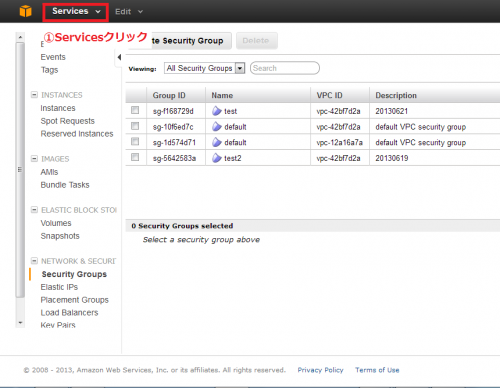Click the orange AWS cube logo
The width and height of the screenshot is (500, 388).
pyautogui.click(x=26, y=11)
